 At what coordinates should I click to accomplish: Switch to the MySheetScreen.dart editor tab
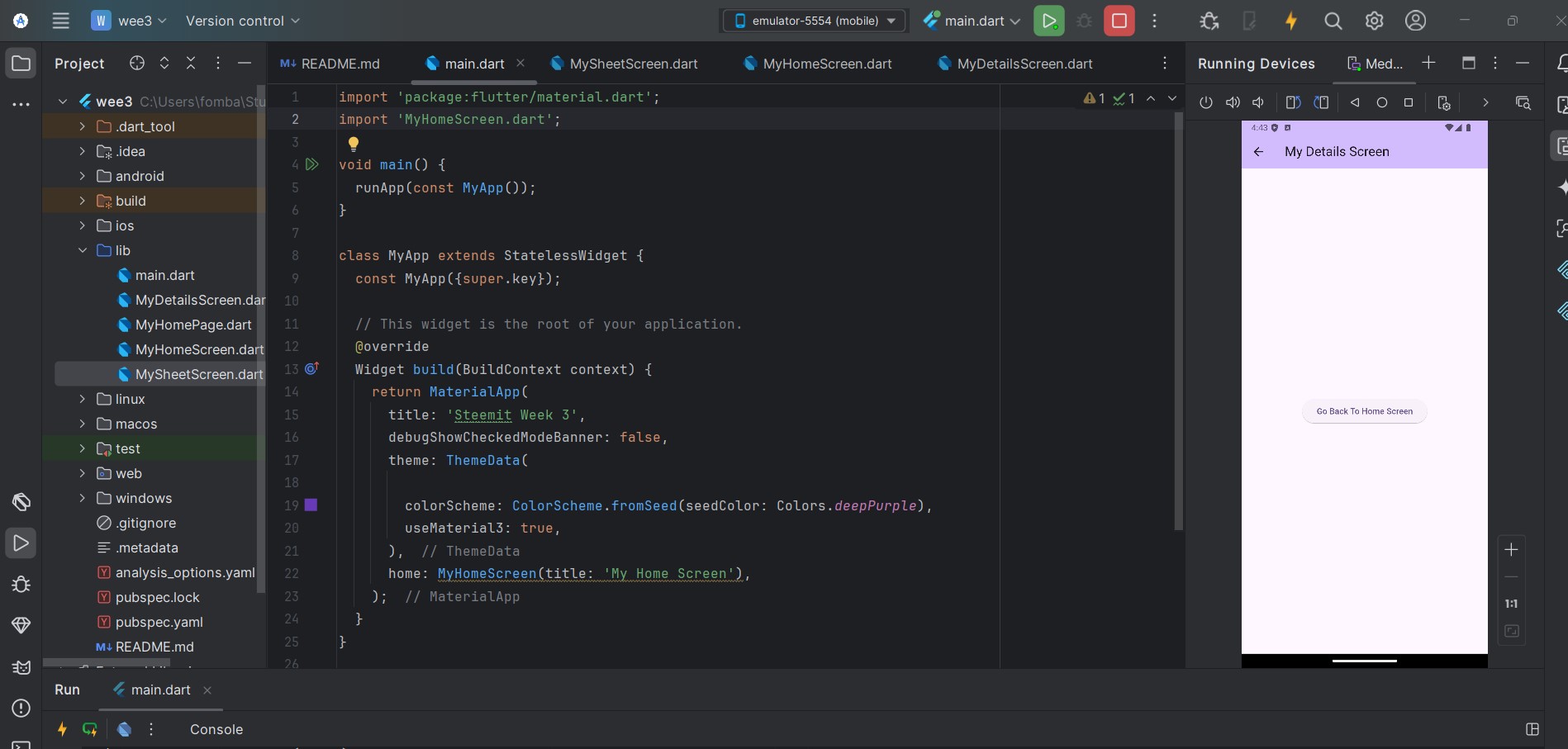(633, 64)
